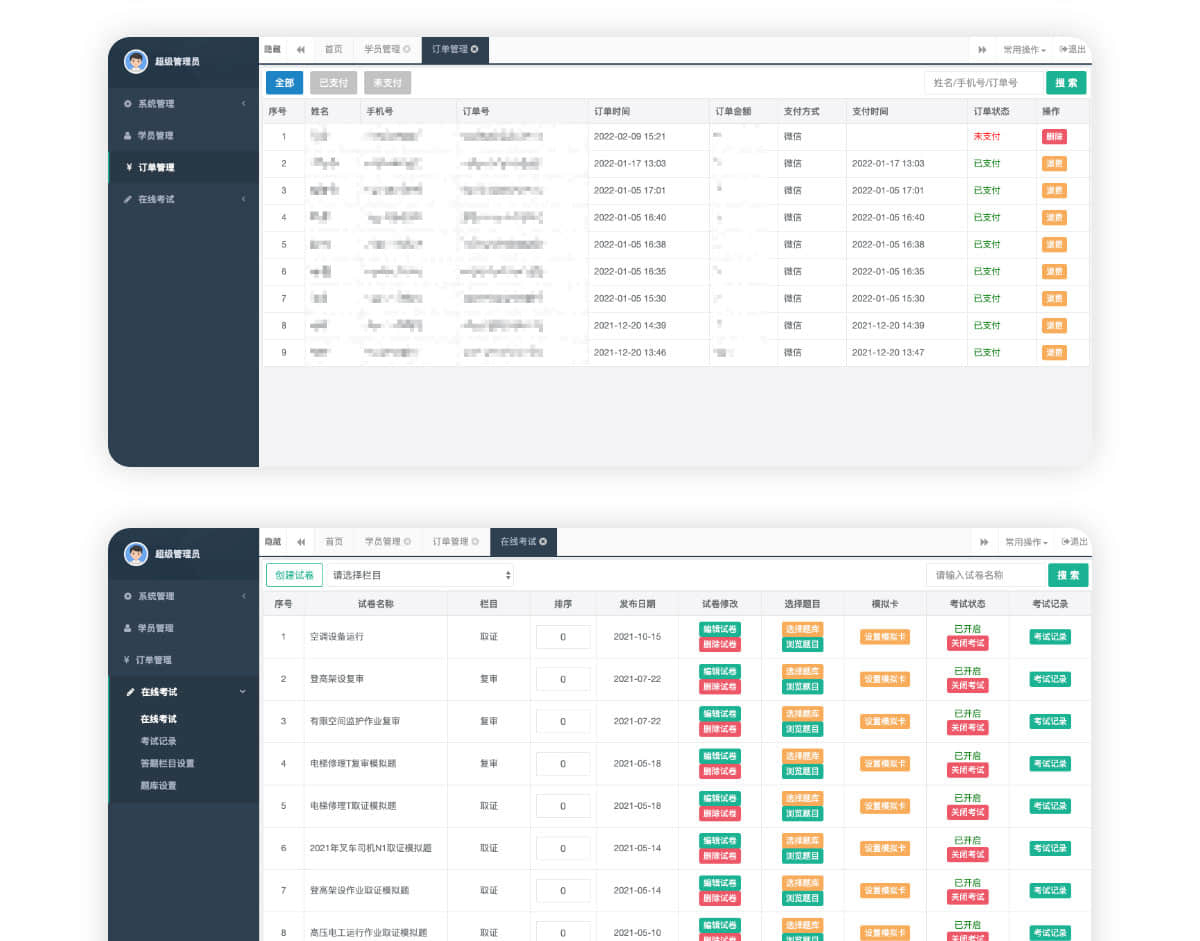Open the 常用操作 dropdown in the orders window
This screenshot has width=1200, height=941.
tap(1024, 49)
